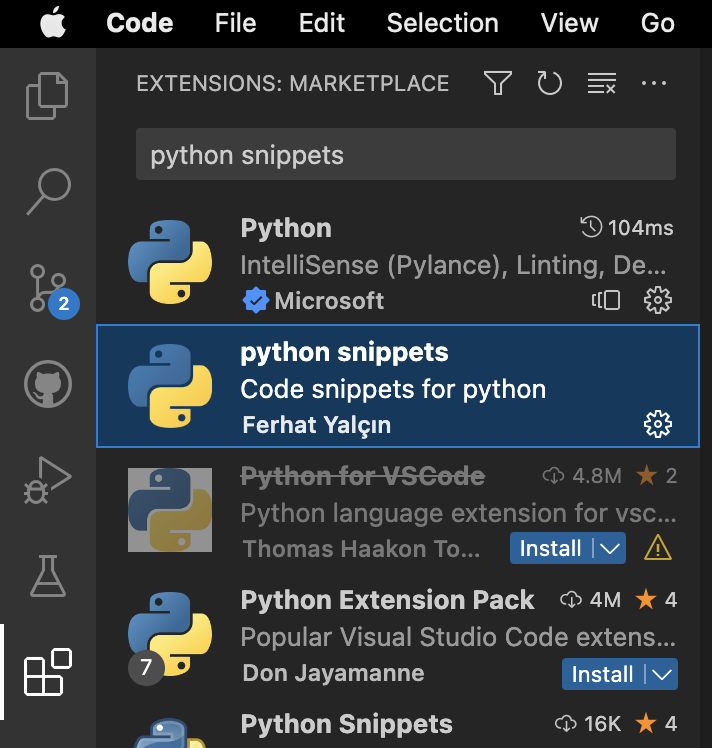Click publisher name Don Jayamanne

333,673
